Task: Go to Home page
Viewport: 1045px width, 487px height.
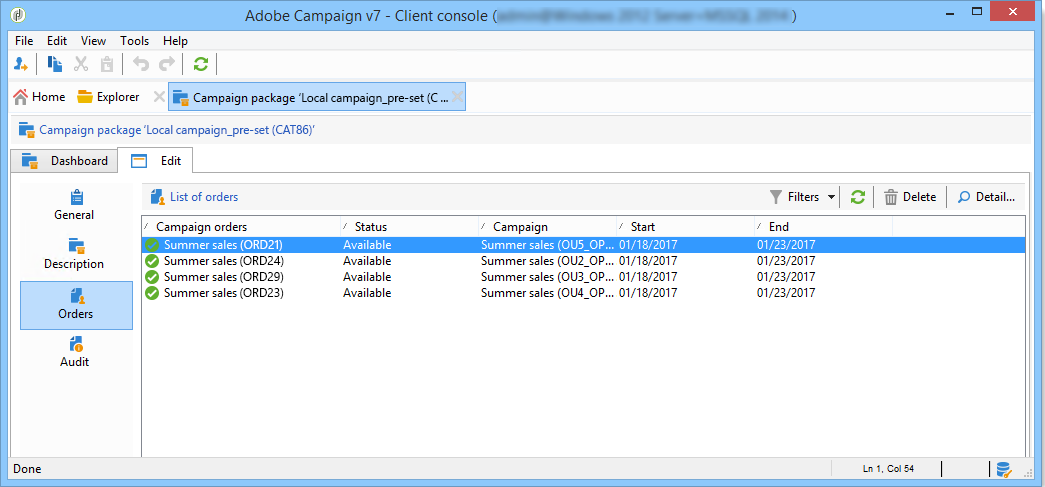Action: [x=39, y=97]
